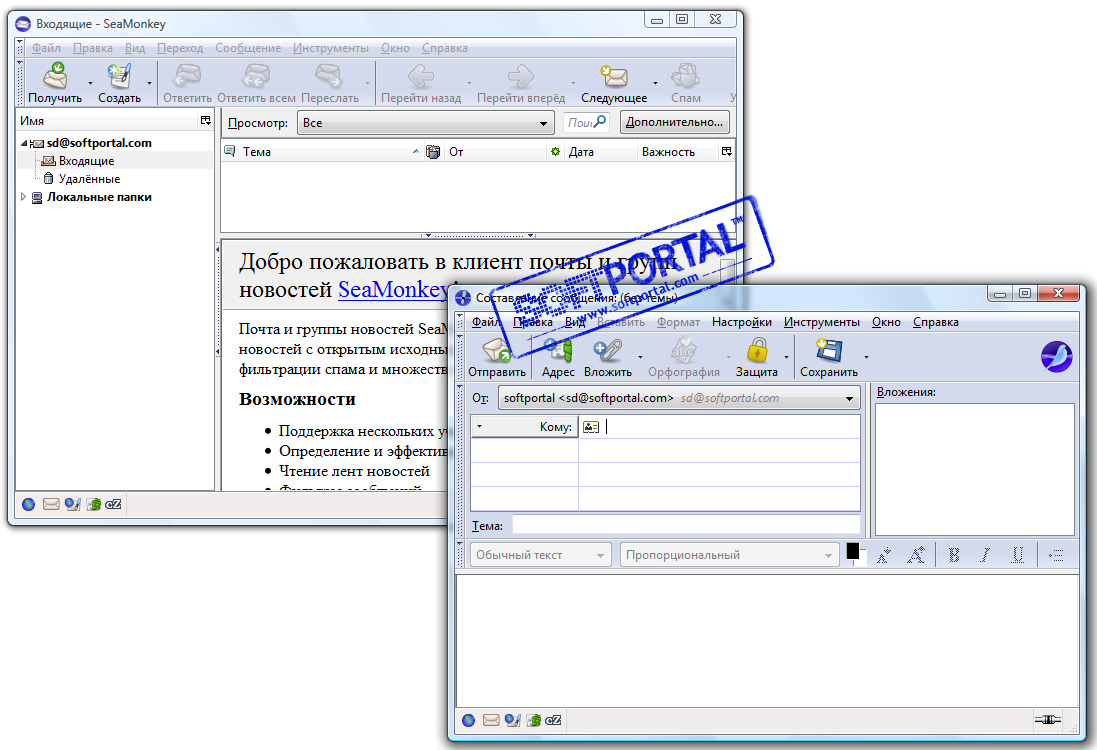This screenshot has height=750, width=1097.
Task: Click the Вложения attachments pane
Action: [x=975, y=469]
